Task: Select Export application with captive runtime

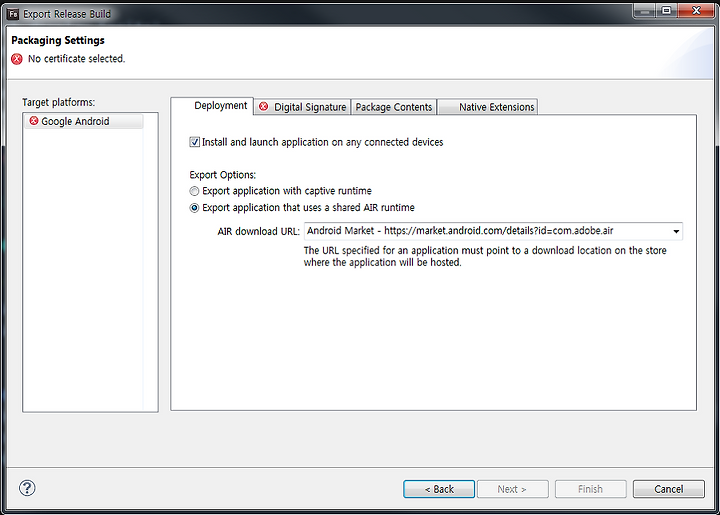Action: coord(194,191)
